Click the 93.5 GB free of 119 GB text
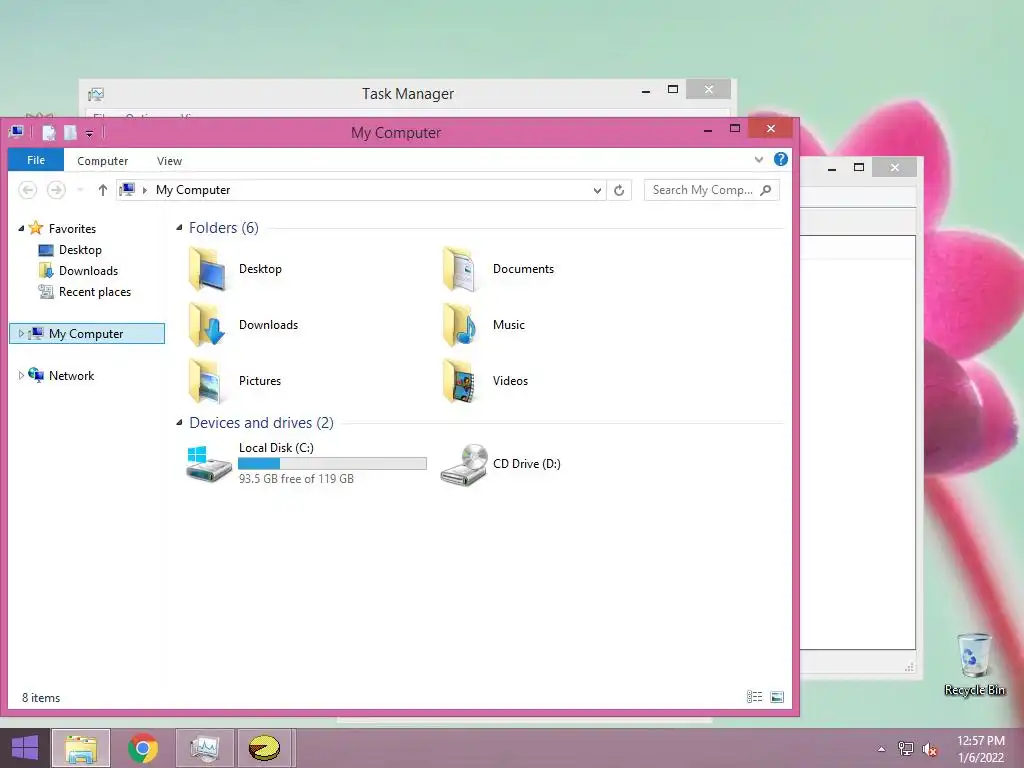Viewport: 1024px width, 768px height. point(296,479)
